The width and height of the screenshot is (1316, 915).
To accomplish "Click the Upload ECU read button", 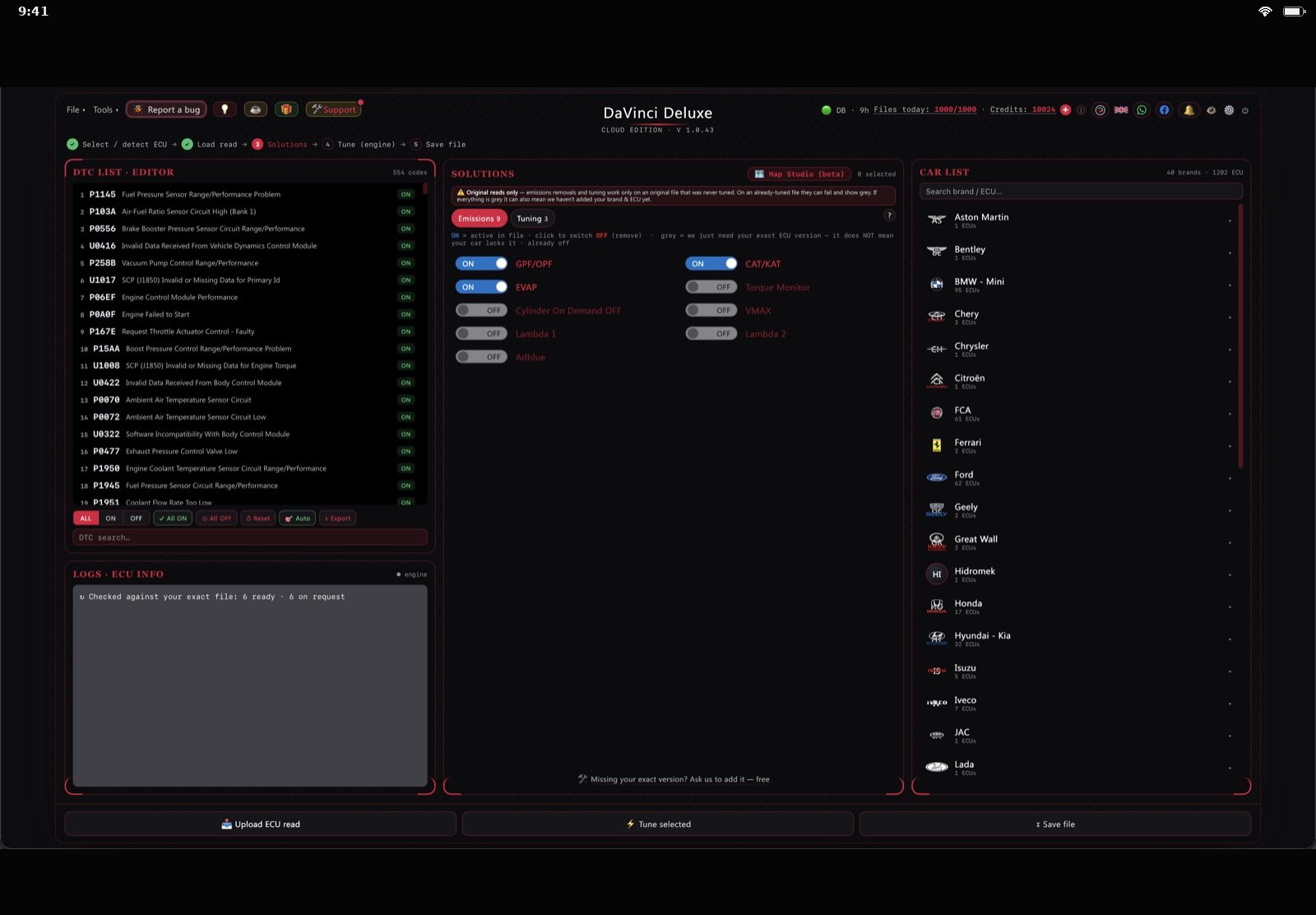I will coord(261,824).
